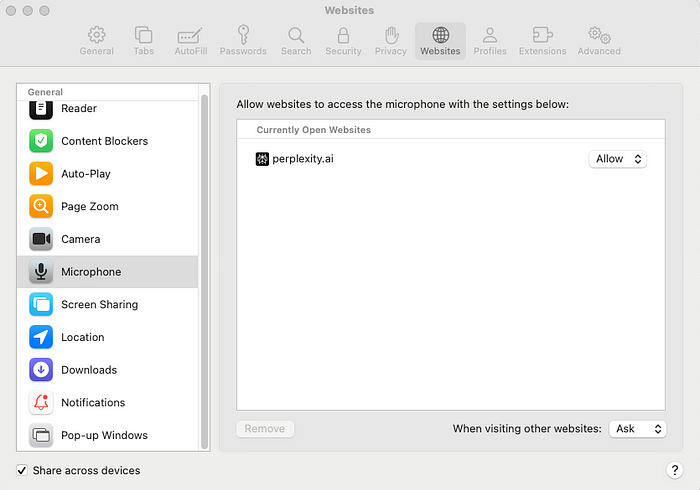Select the Screen Sharing label
Image resolution: width=700 pixels, height=490 pixels.
click(100, 304)
